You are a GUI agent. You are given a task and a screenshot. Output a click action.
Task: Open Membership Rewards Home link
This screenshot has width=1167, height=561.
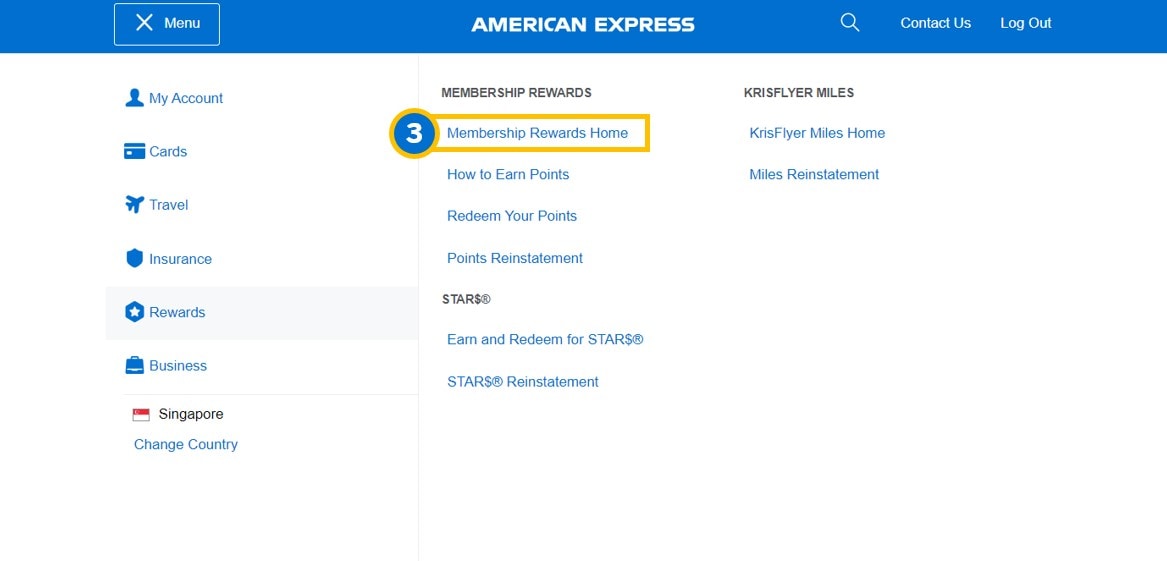coord(537,133)
